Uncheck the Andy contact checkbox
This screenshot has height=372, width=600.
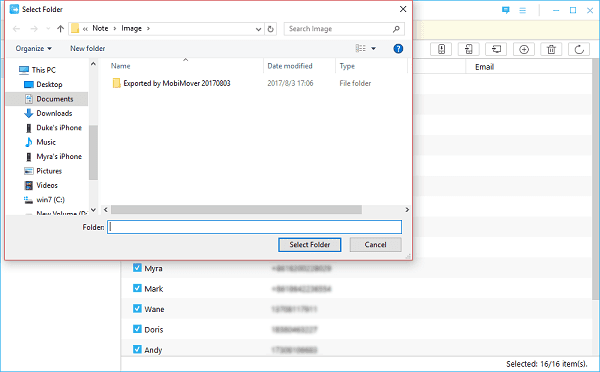[x=137, y=349]
